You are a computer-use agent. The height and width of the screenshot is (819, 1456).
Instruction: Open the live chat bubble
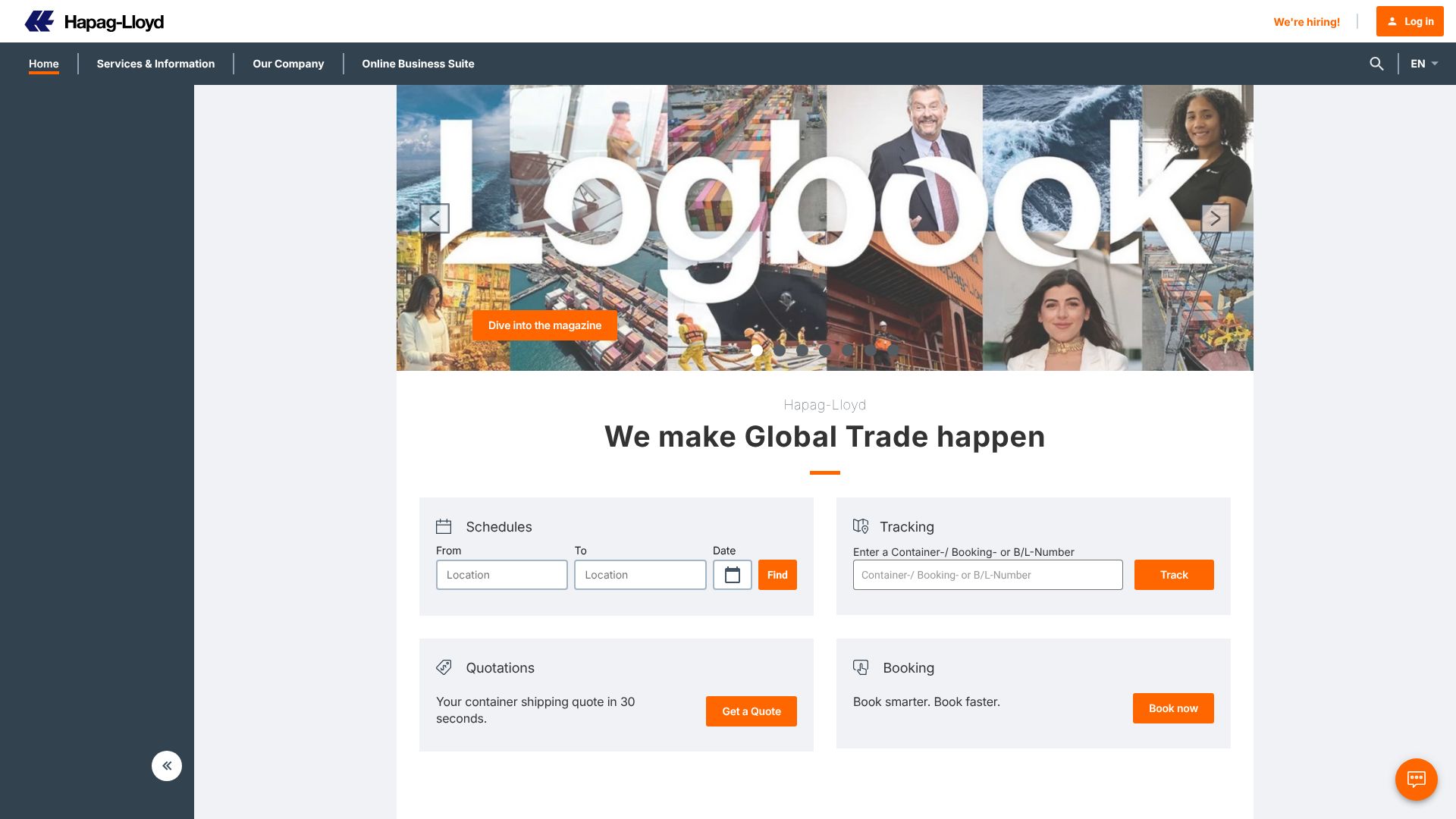[1416, 779]
